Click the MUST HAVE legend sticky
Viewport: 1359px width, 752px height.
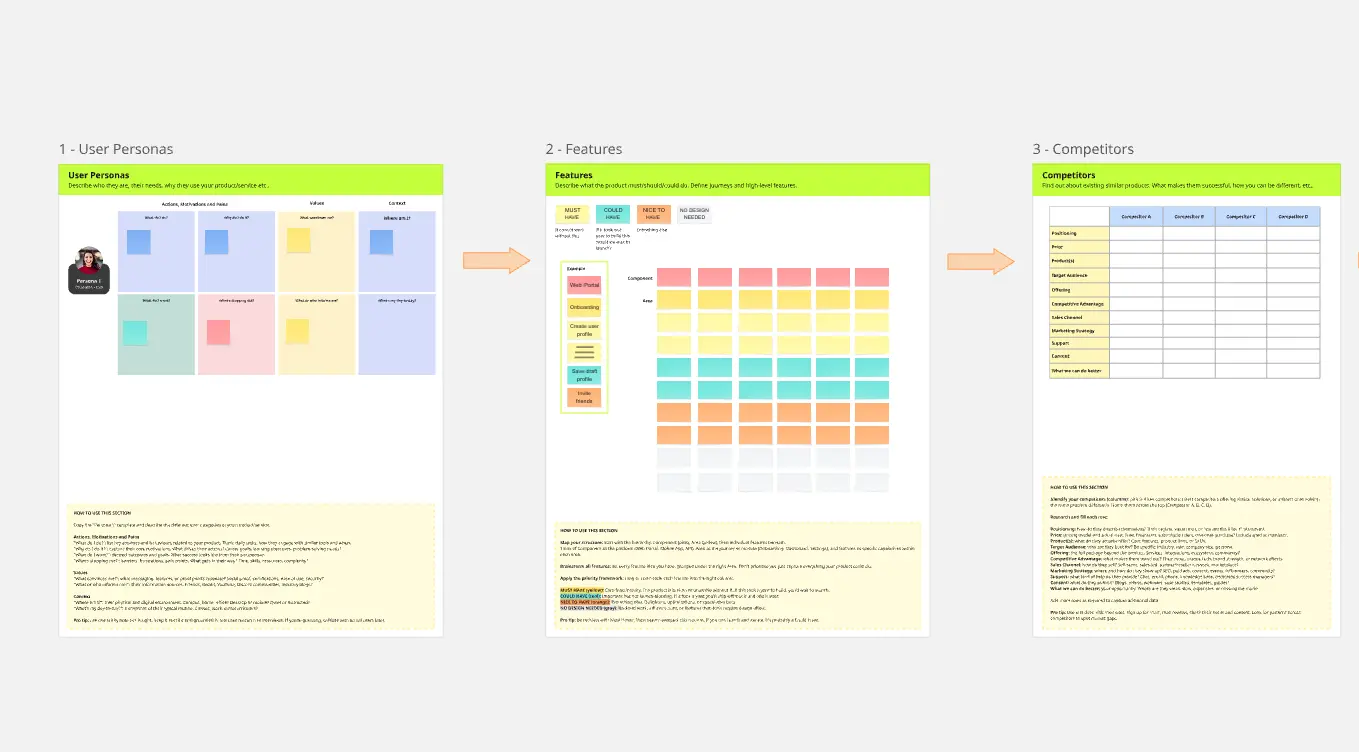572,214
